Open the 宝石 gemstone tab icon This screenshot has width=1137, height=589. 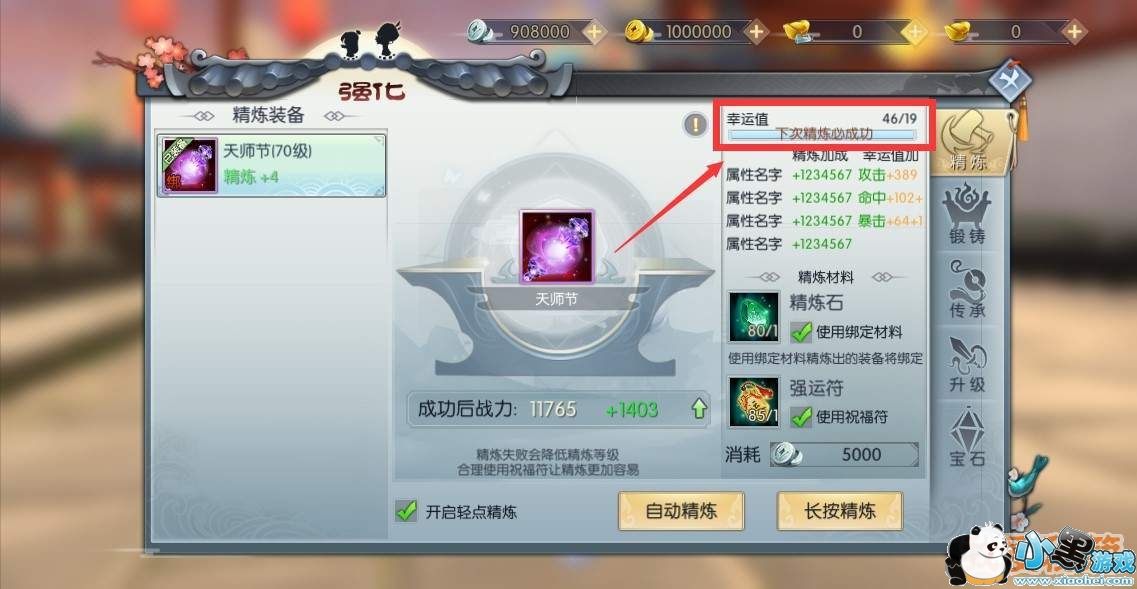click(x=968, y=437)
